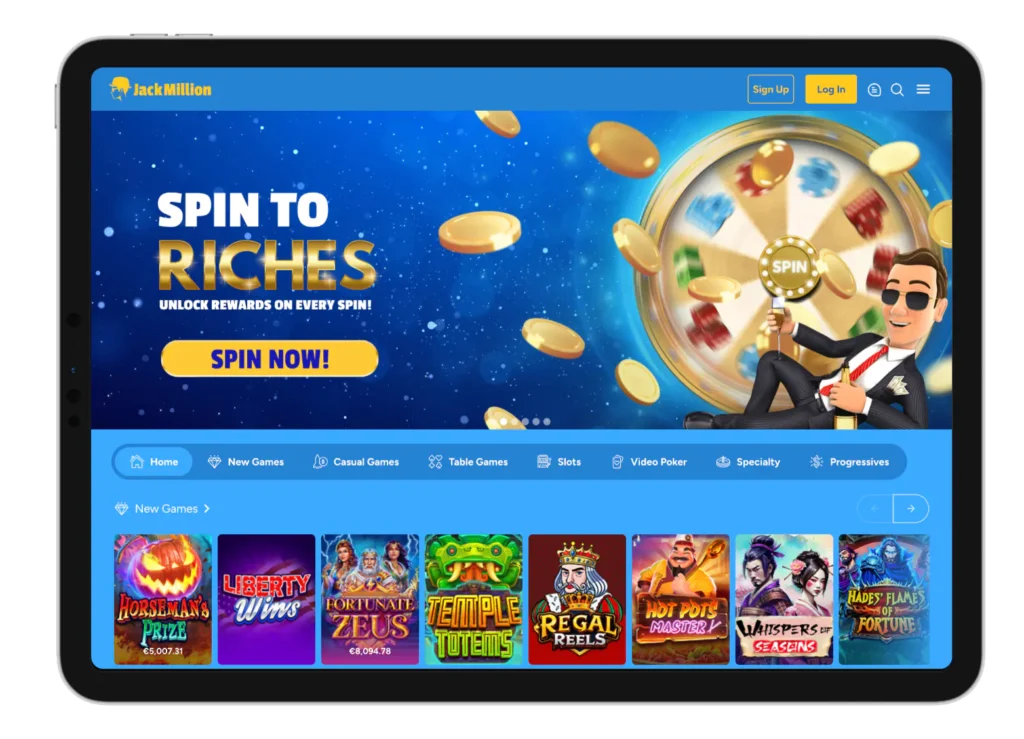The height and width of the screenshot is (739, 1024).
Task: Switch to the Home tab
Action: pos(153,462)
